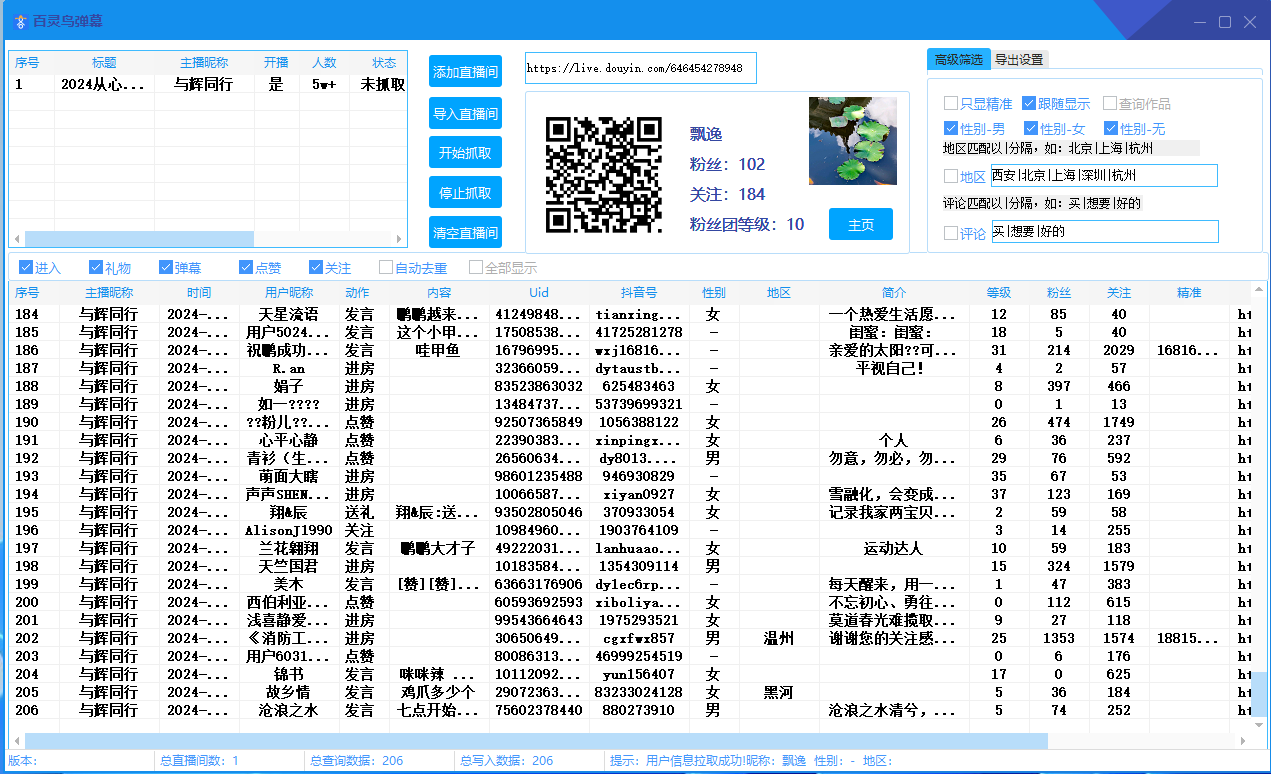1271x774 pixels.
Task: Click the 添加直播间 button
Action: tap(465, 72)
